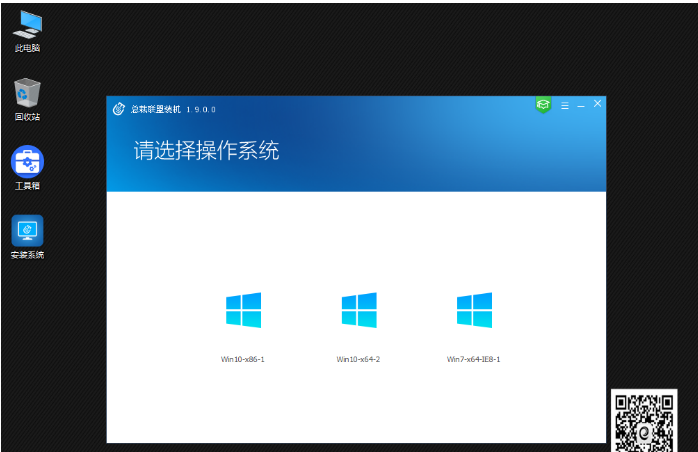Click the QR code image
This screenshot has width=698, height=452.
pyautogui.click(x=644, y=421)
